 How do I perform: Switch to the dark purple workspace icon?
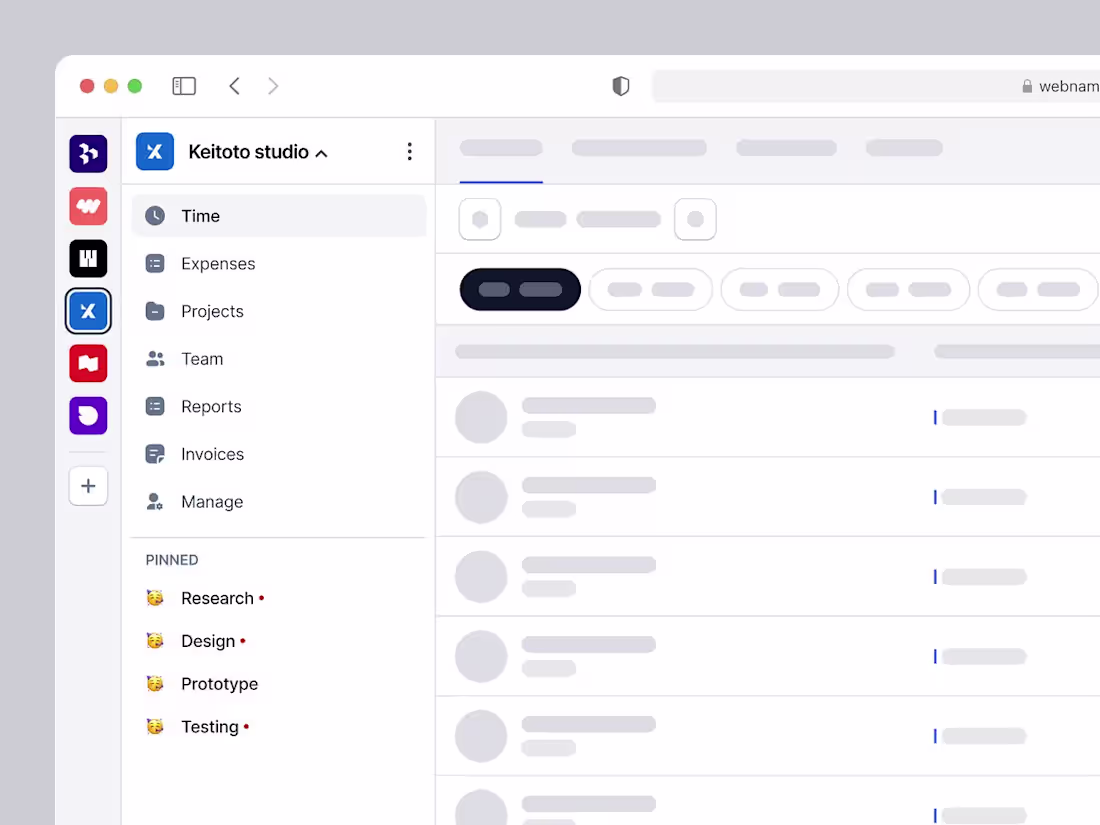click(x=88, y=154)
